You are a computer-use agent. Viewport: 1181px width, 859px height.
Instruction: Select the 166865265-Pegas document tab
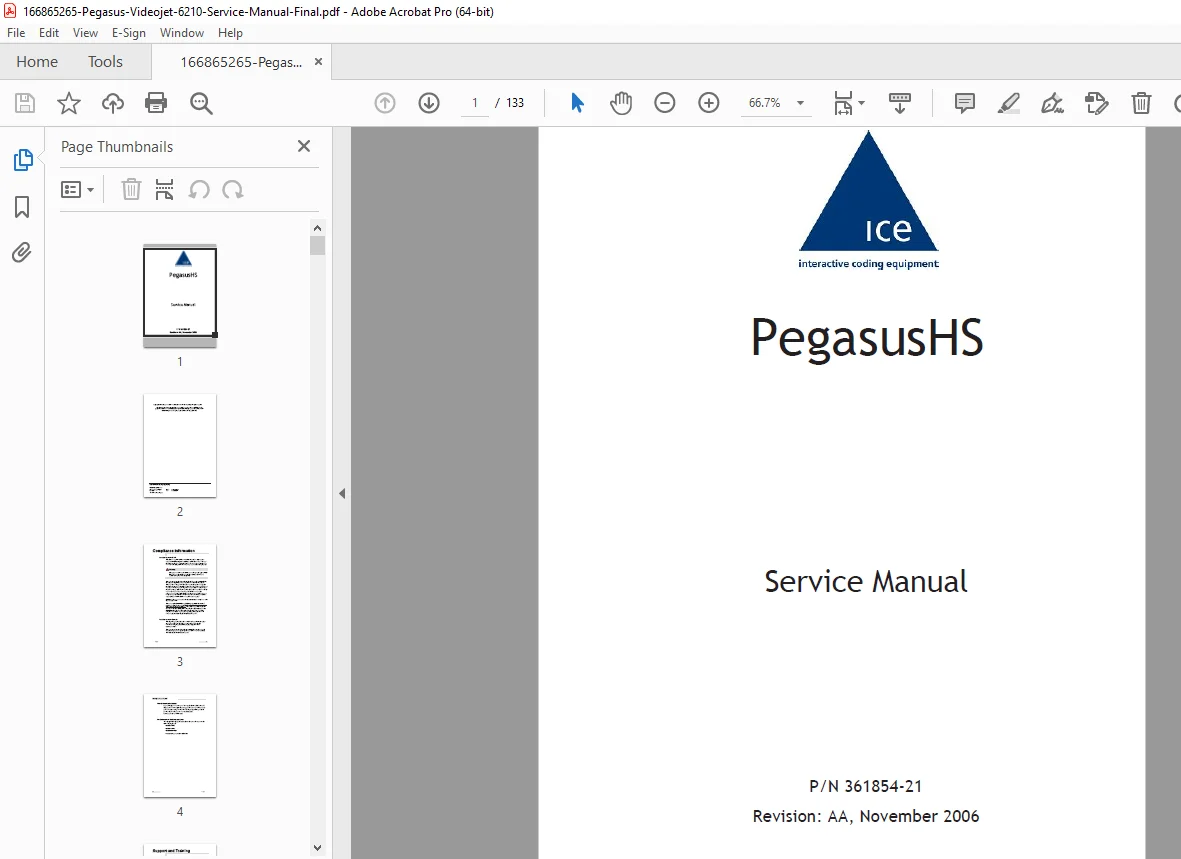(241, 63)
